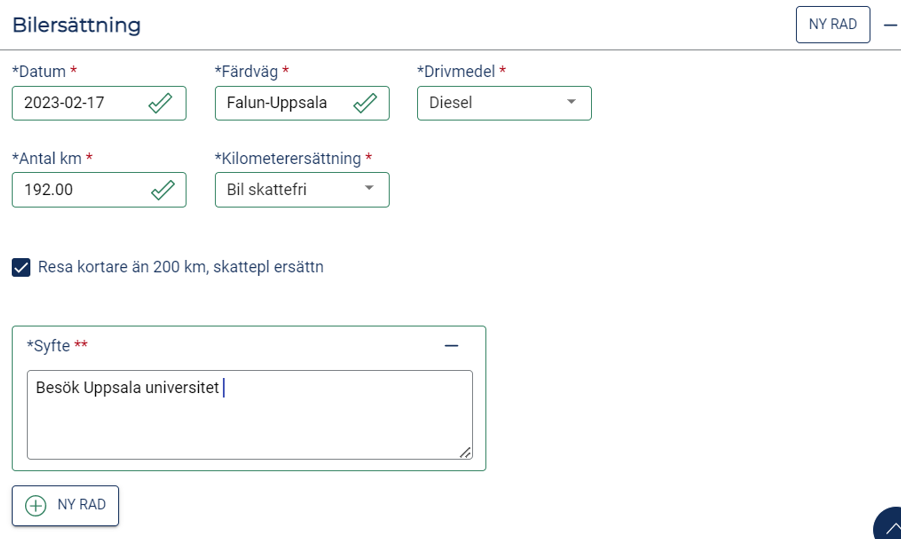Click the NY RAD button at top right
This screenshot has height=539, width=901.
pyautogui.click(x=833, y=25)
